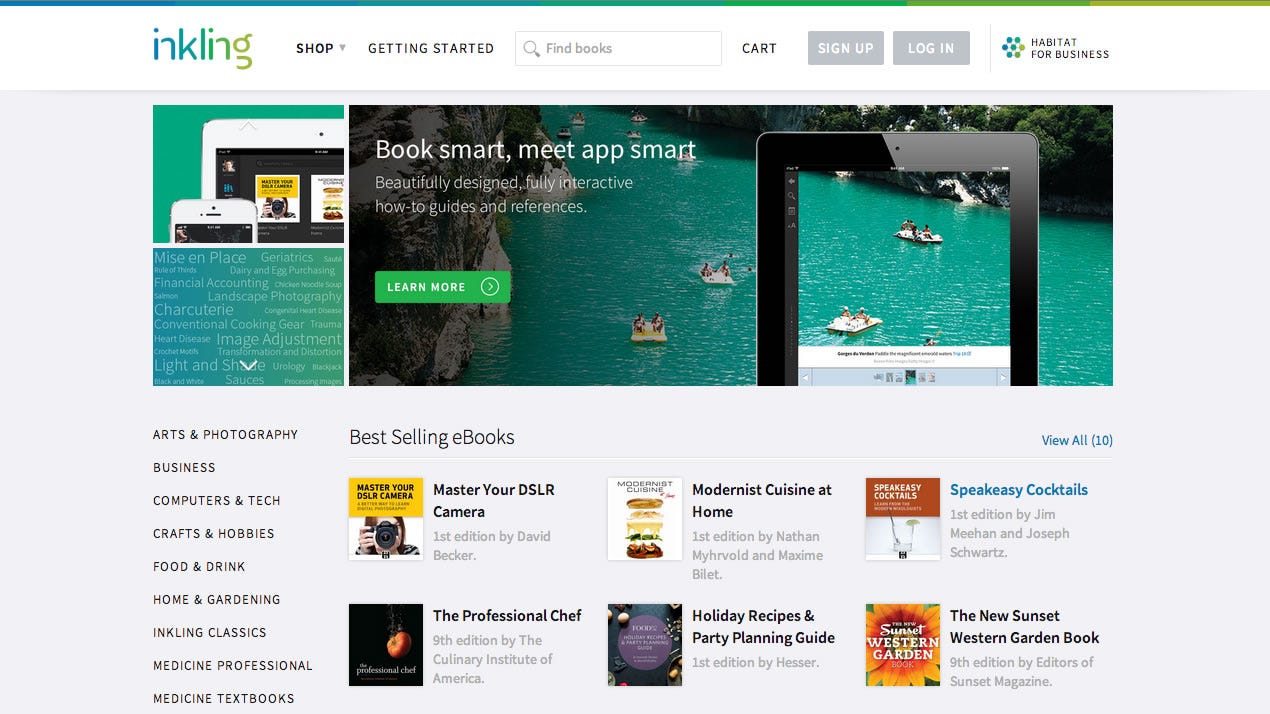This screenshot has width=1270, height=714.
Task: Open the Habitat for Business link
Action: pyautogui.click(x=1056, y=48)
